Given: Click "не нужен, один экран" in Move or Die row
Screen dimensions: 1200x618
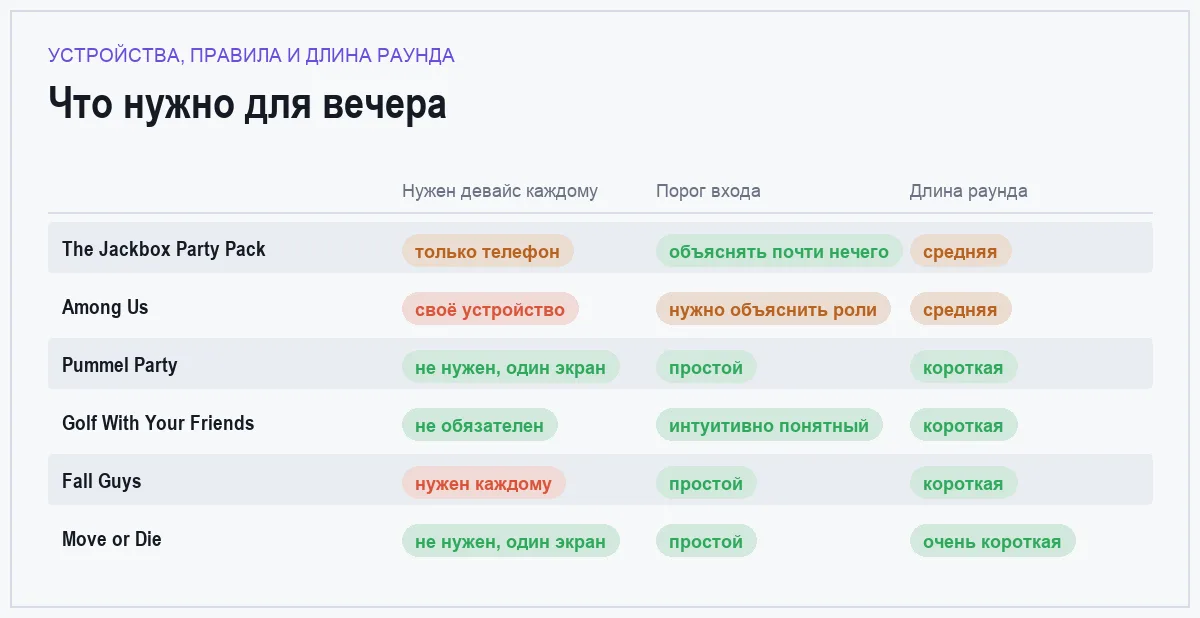Looking at the screenshot, I should (510, 541).
